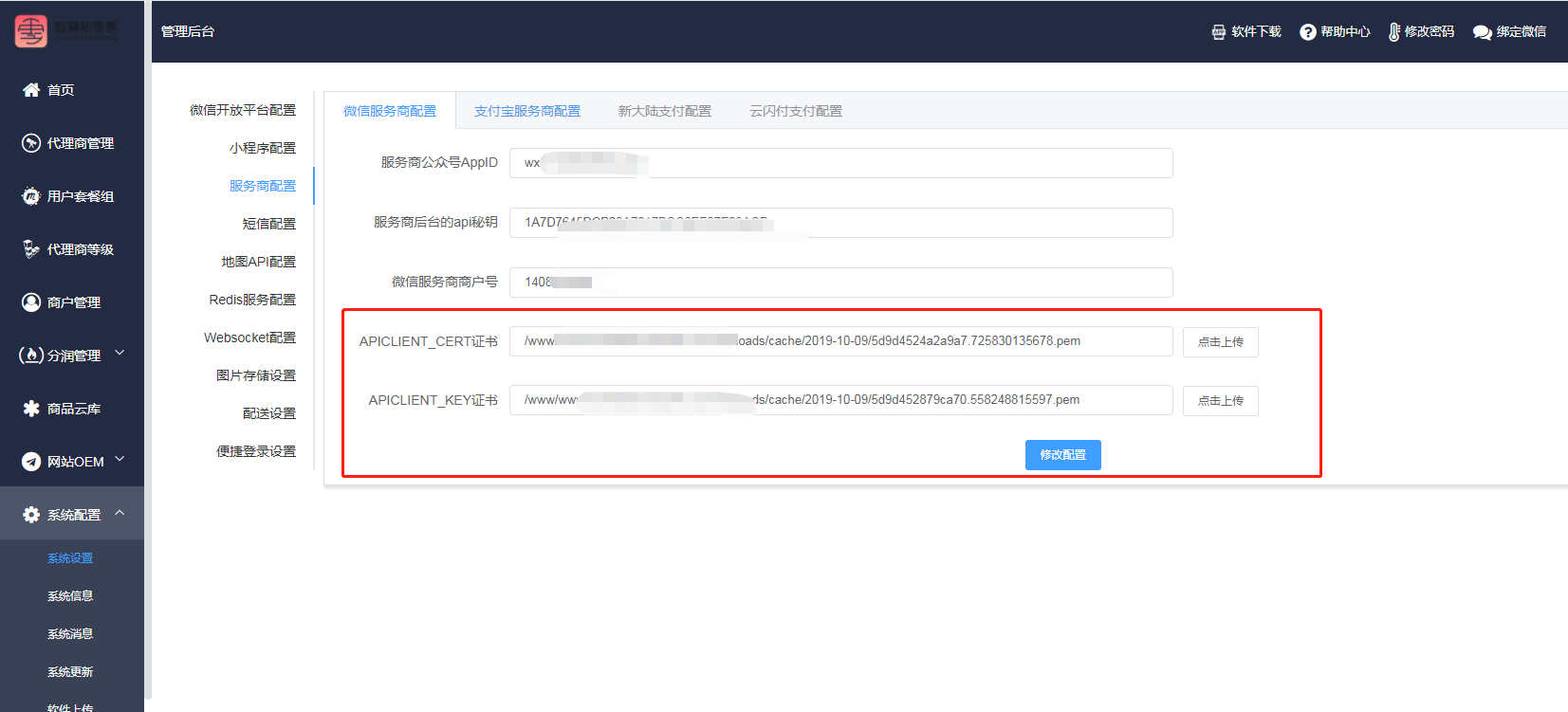Click the 服务商公众号AppID input field
Image resolution: width=1568 pixels, height=712 pixels.
pyautogui.click(x=841, y=163)
